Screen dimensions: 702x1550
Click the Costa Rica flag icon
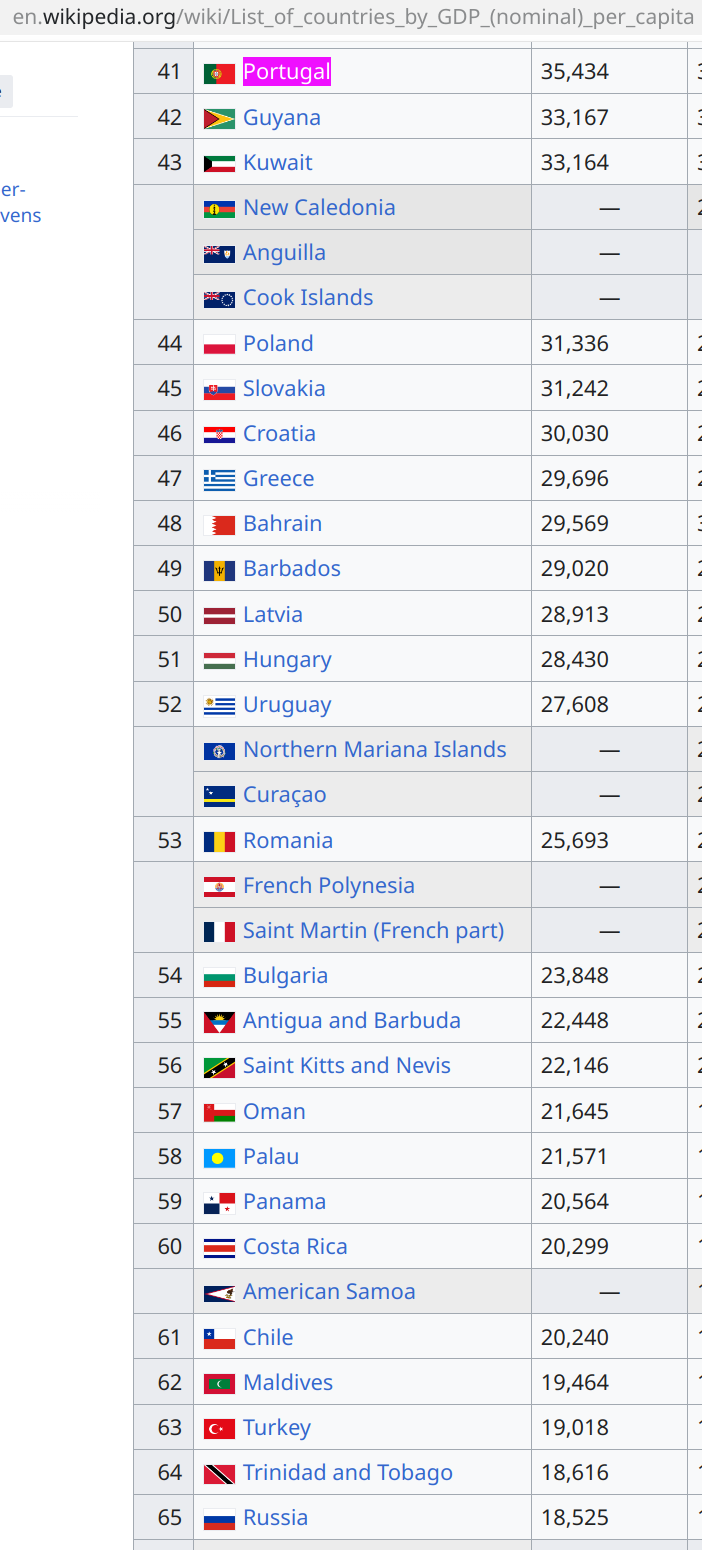(x=219, y=1247)
